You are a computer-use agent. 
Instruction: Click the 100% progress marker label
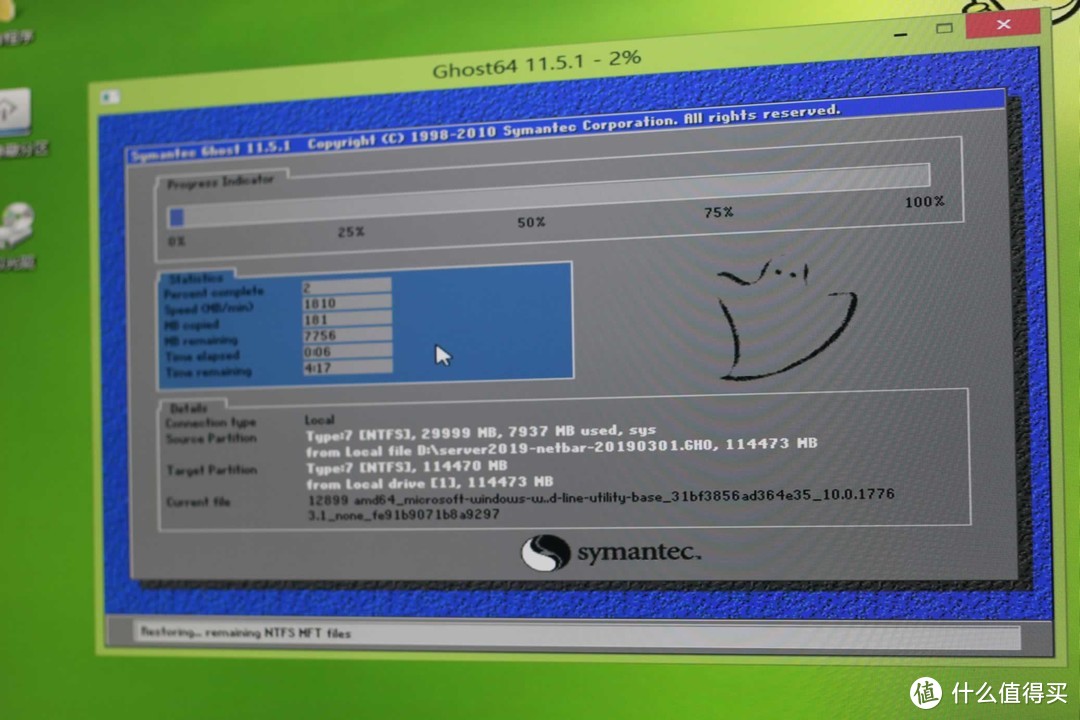click(924, 202)
